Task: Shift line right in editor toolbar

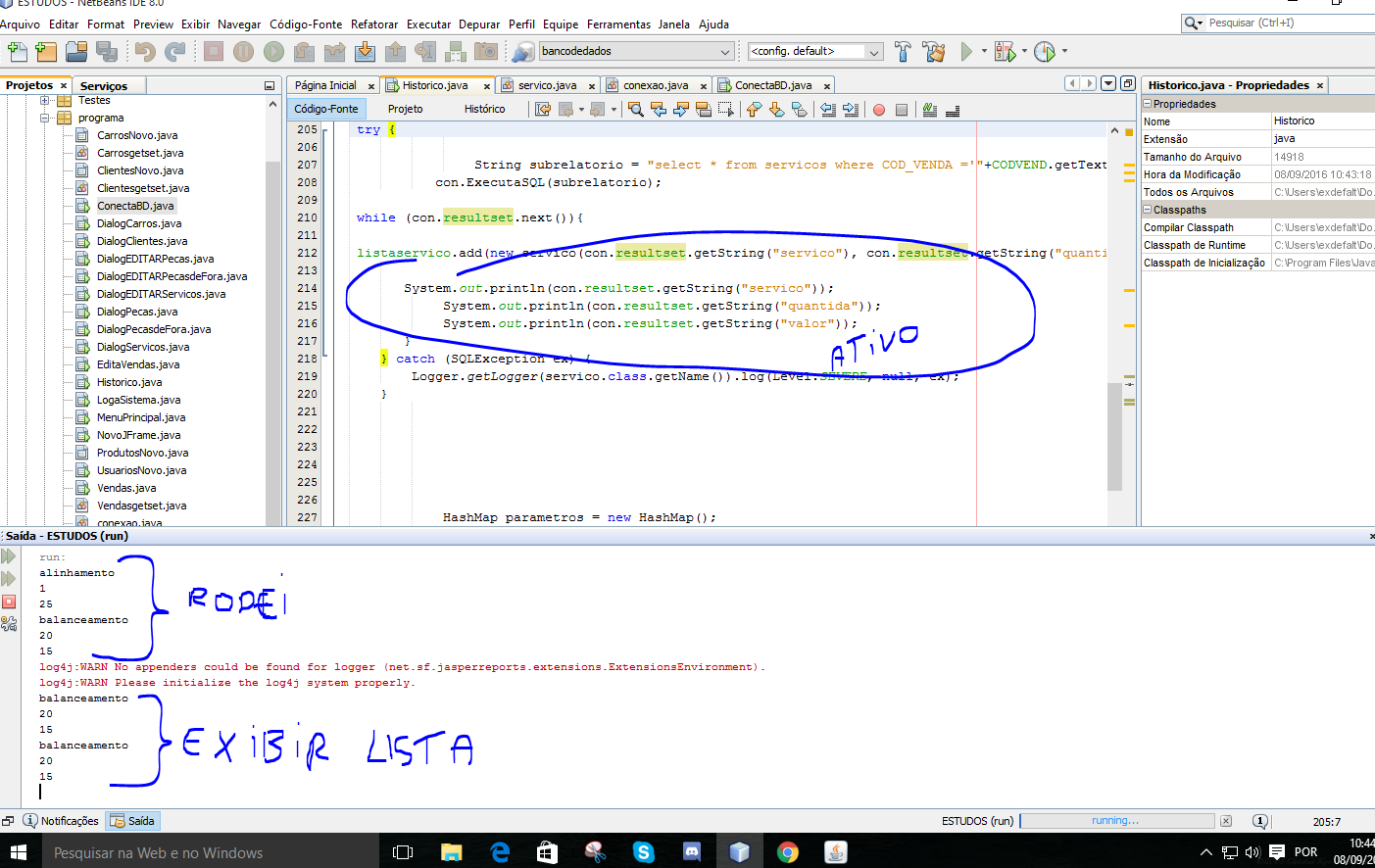Action: pos(850,109)
